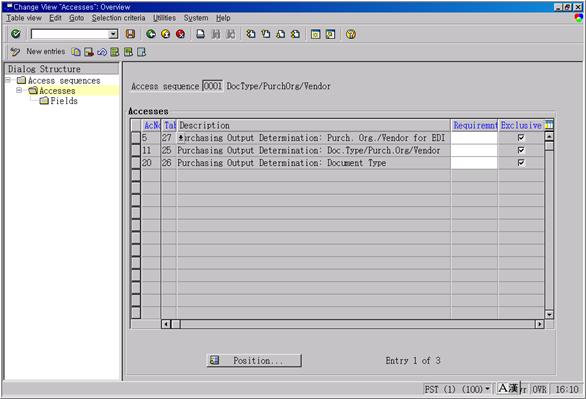
Task: Click the Undo change icon
Action: [102, 52]
